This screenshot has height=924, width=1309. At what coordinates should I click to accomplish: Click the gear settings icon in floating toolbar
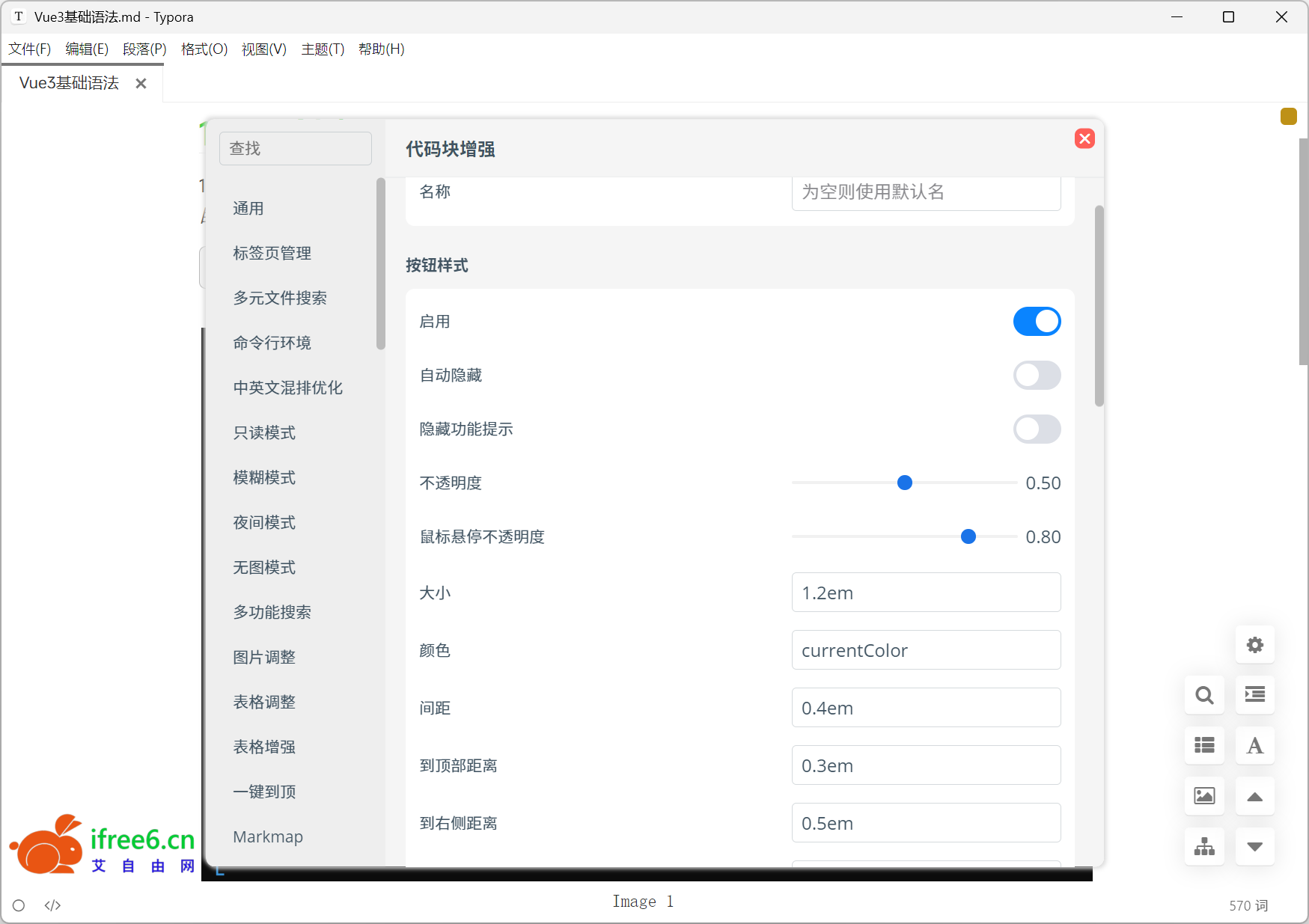click(1254, 645)
